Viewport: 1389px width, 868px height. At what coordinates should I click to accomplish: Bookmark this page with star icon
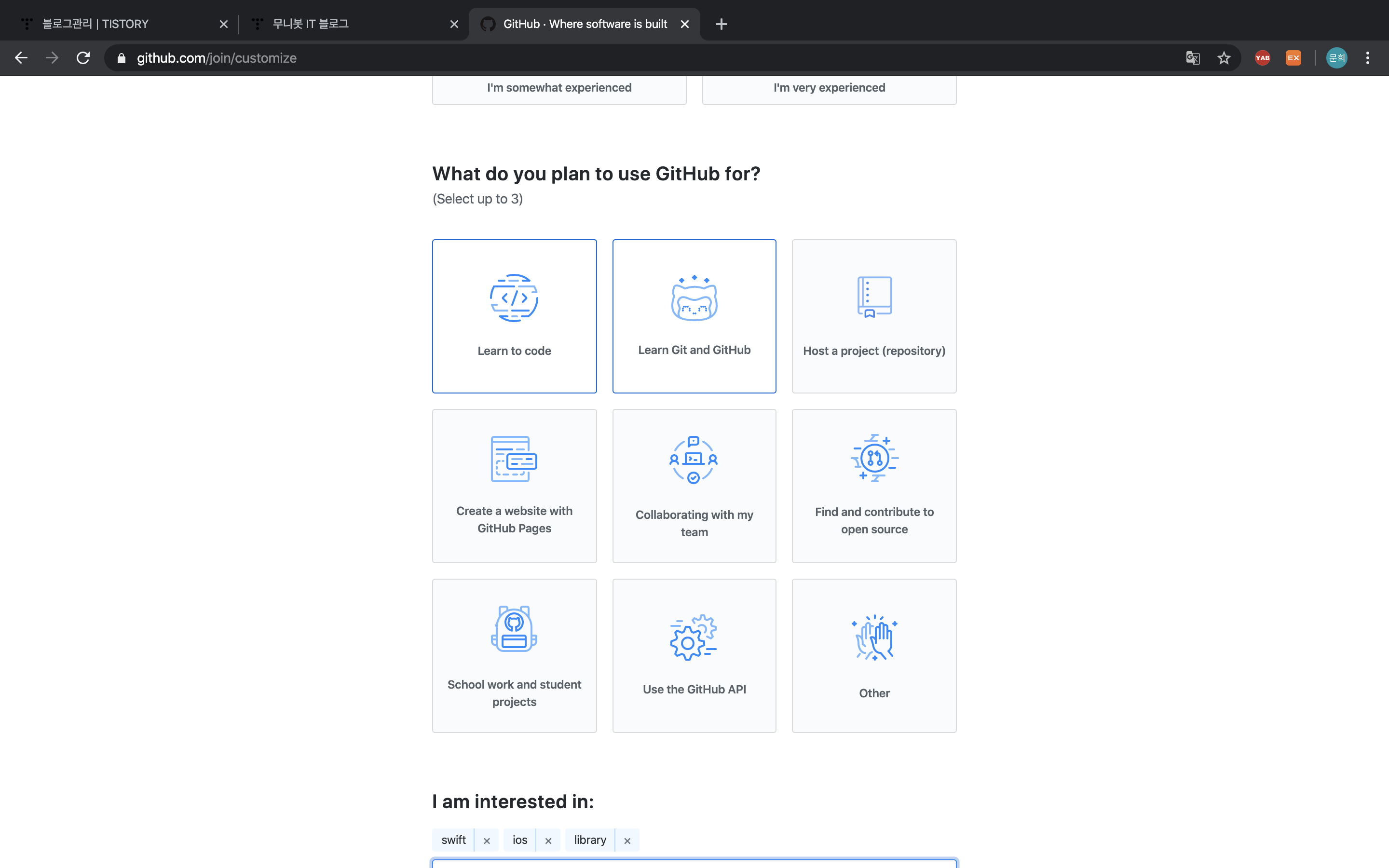pyautogui.click(x=1224, y=58)
